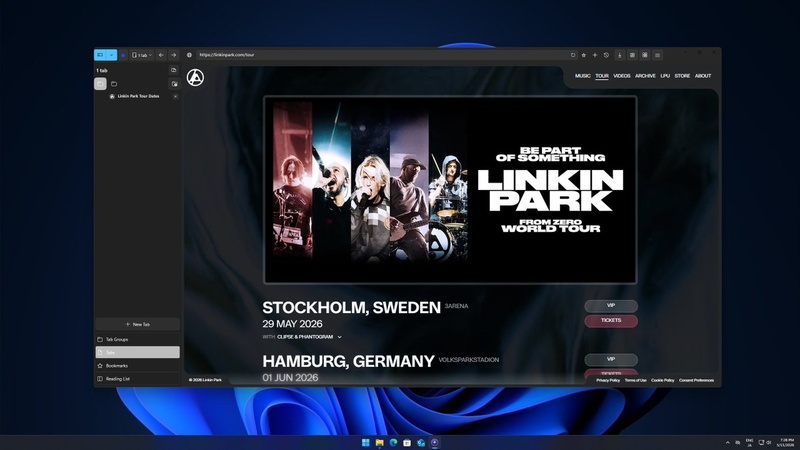Screen dimensions: 800x450
Task: Select the highlighted Tabs sidebar item
Action: [x=138, y=353]
